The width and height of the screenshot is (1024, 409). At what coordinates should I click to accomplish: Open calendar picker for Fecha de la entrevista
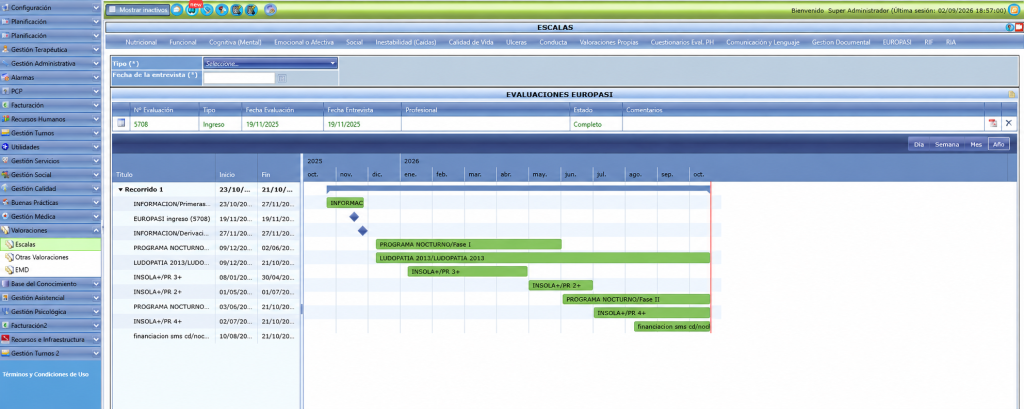[x=282, y=78]
